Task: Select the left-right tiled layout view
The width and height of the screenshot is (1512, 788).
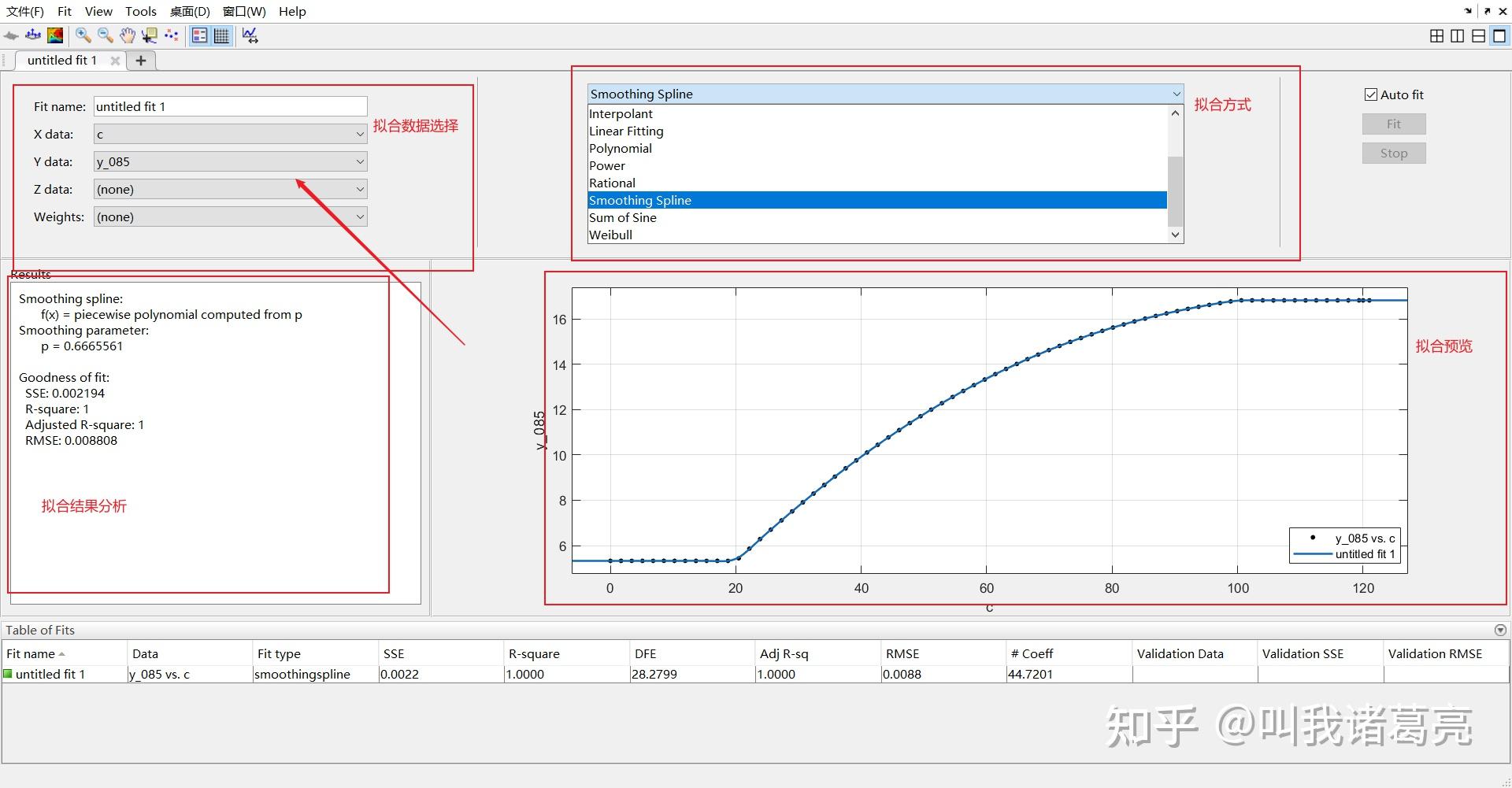Action: (1458, 35)
